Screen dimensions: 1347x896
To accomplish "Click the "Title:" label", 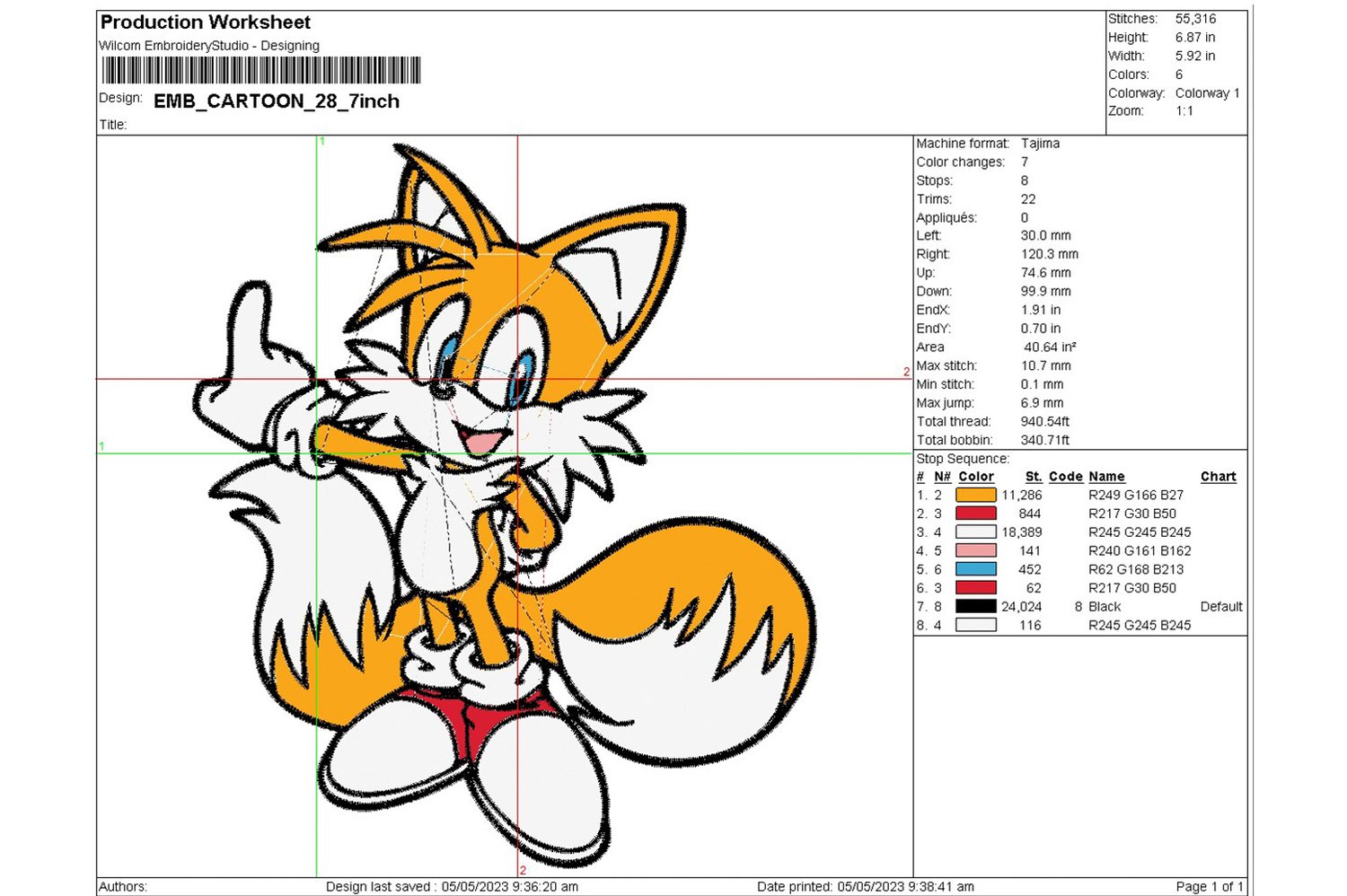I will pyautogui.click(x=113, y=125).
